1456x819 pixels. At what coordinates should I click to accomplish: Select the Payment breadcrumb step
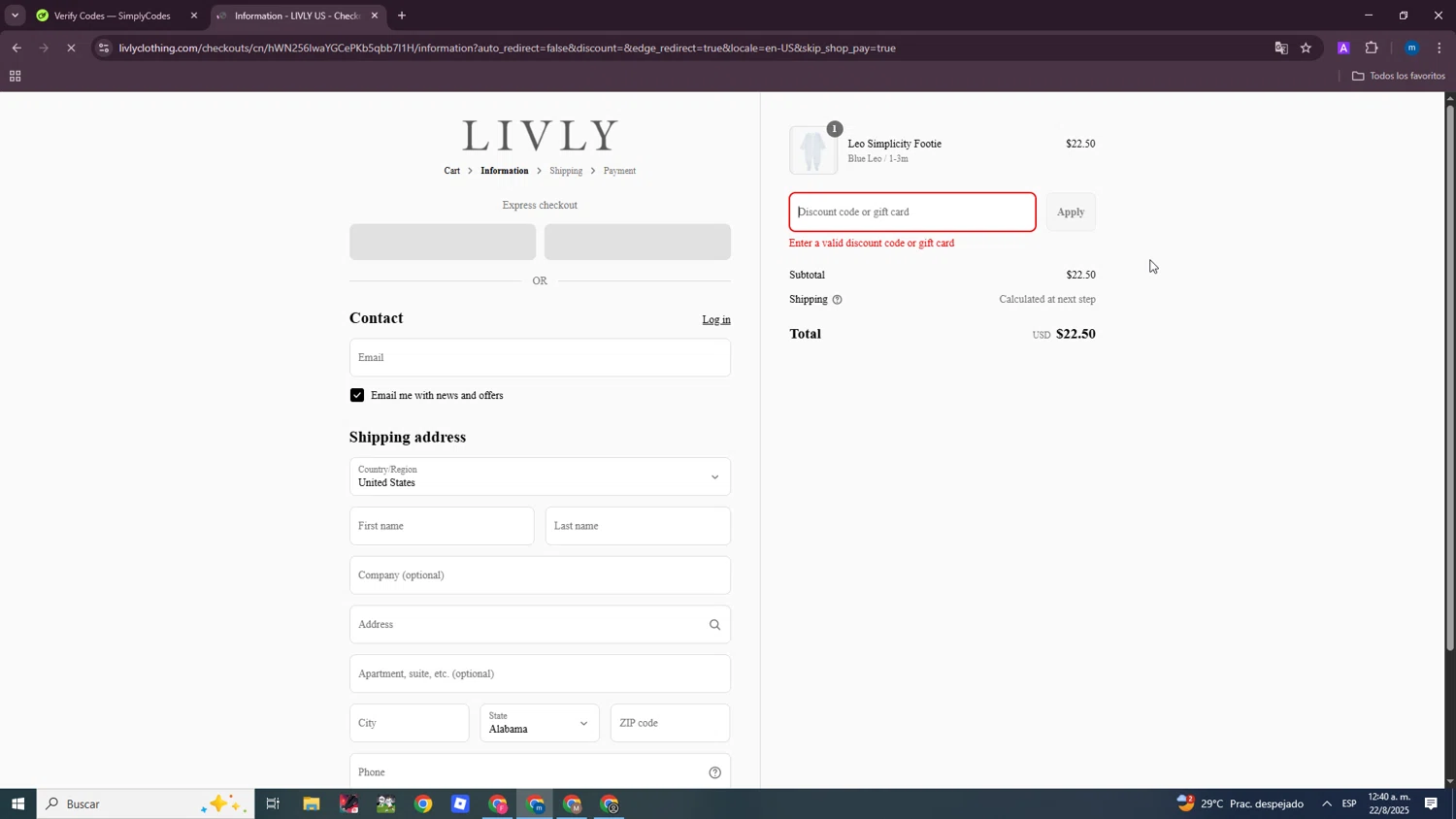(619, 171)
